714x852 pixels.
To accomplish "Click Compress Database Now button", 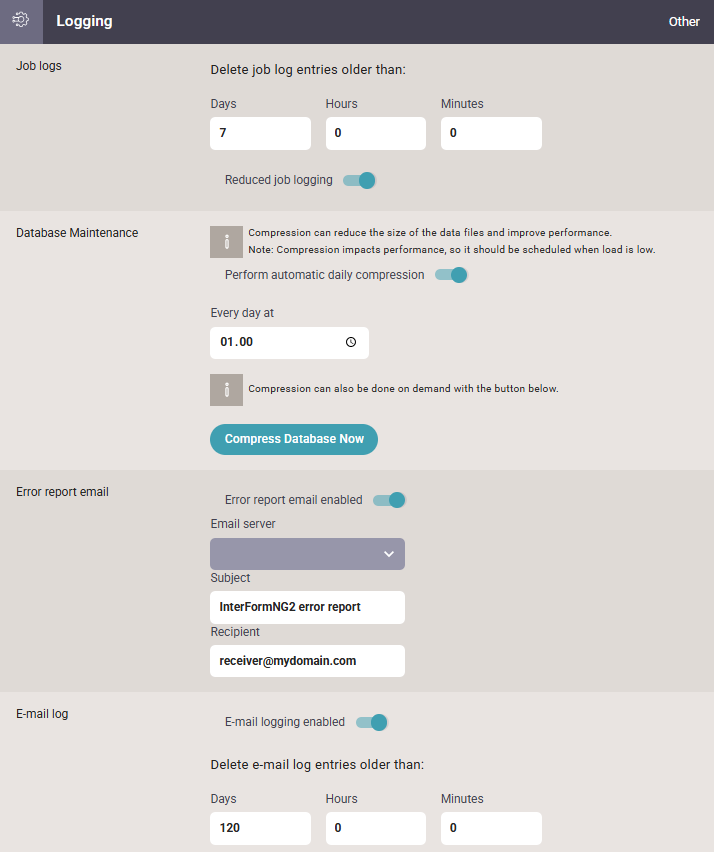I will point(294,439).
